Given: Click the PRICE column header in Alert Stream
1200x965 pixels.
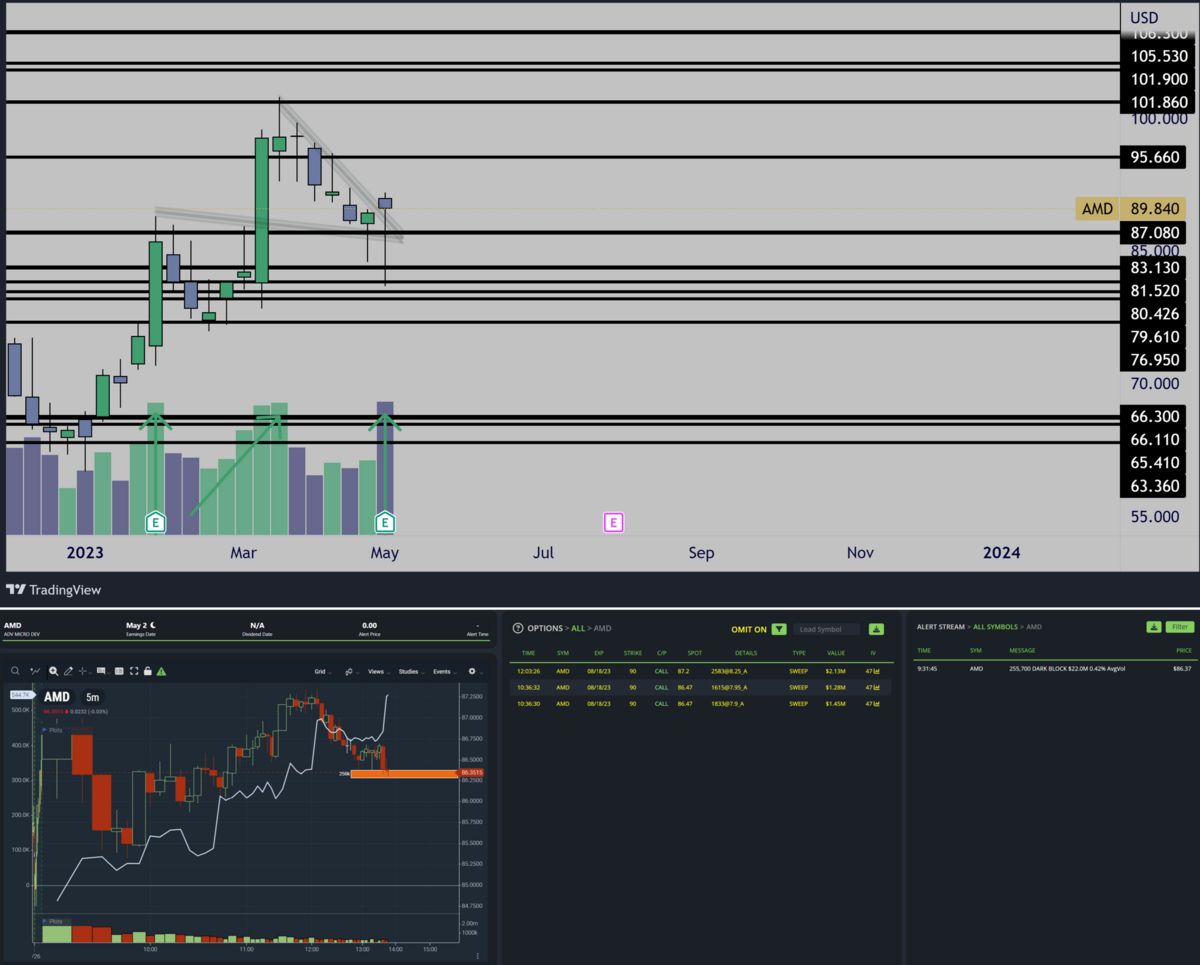Looking at the screenshot, I should coord(1183,650).
